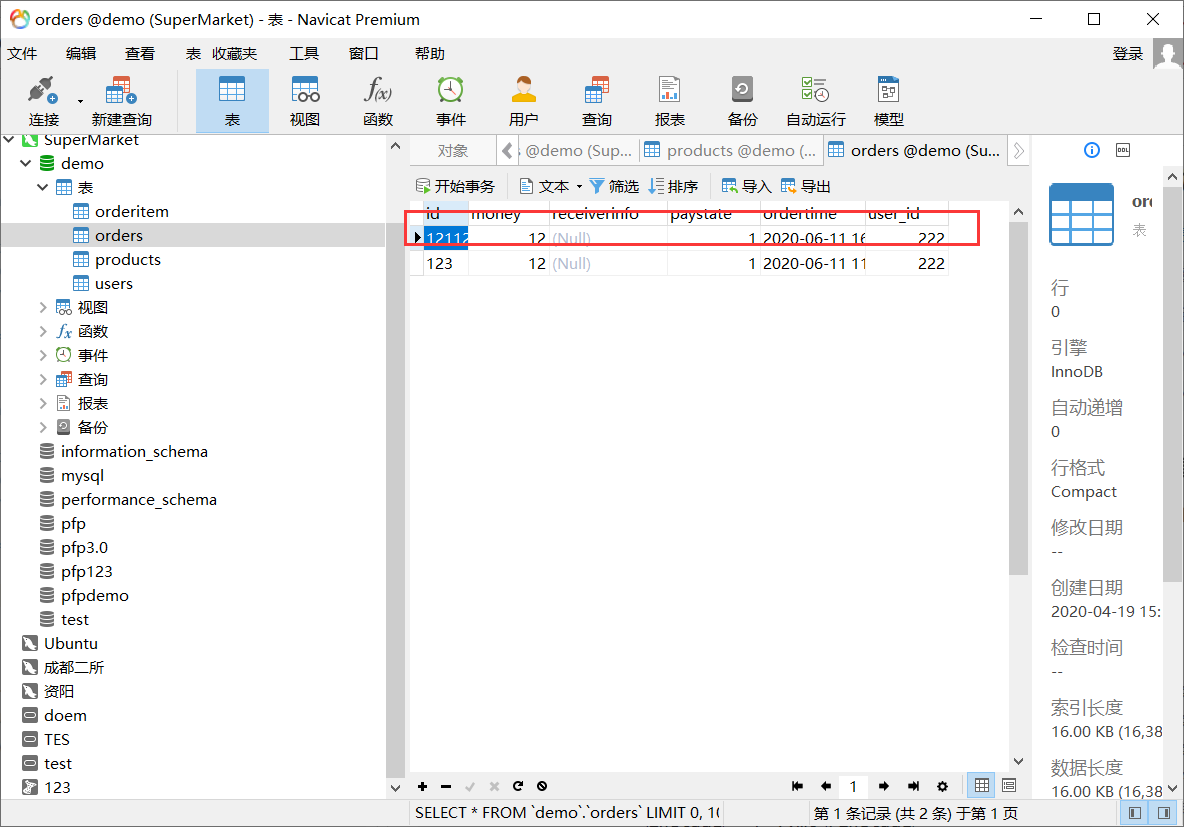Viewport: 1184px width, 827px height.
Task: Expand the 函数 node in tree
Action: pos(42,332)
